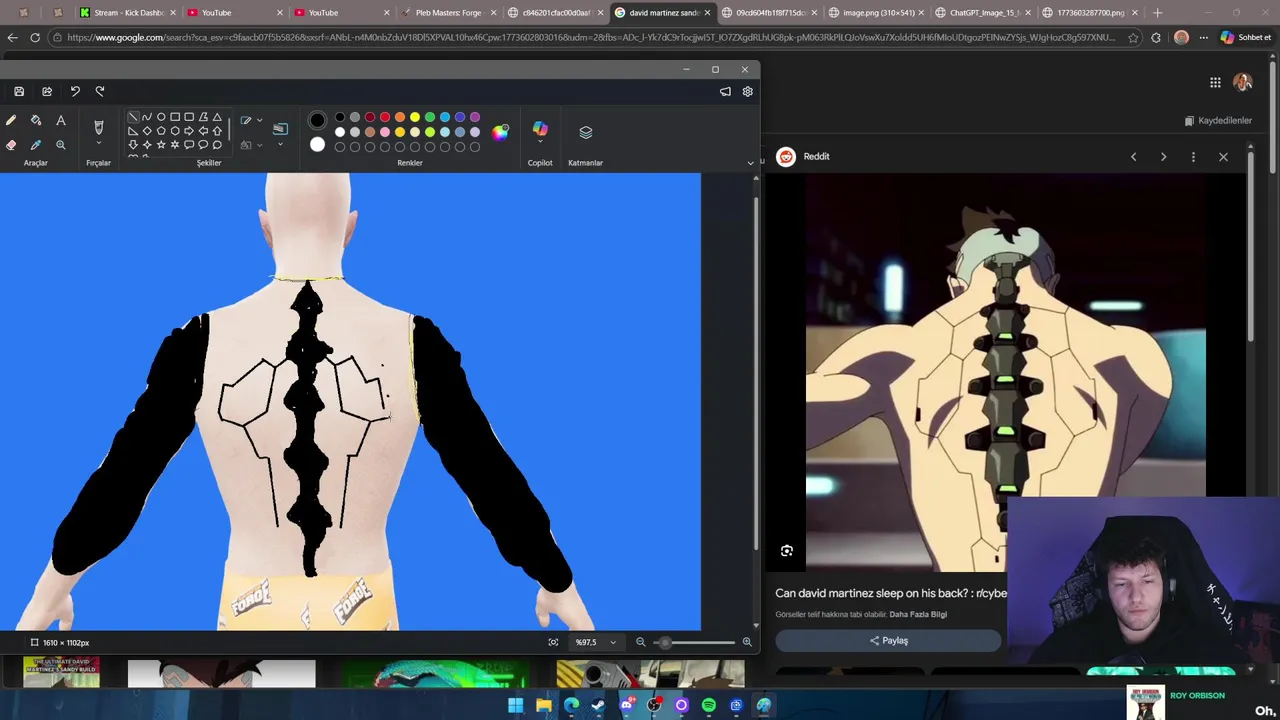Pick the red palette swatch
The width and height of the screenshot is (1280, 720).
click(x=385, y=117)
